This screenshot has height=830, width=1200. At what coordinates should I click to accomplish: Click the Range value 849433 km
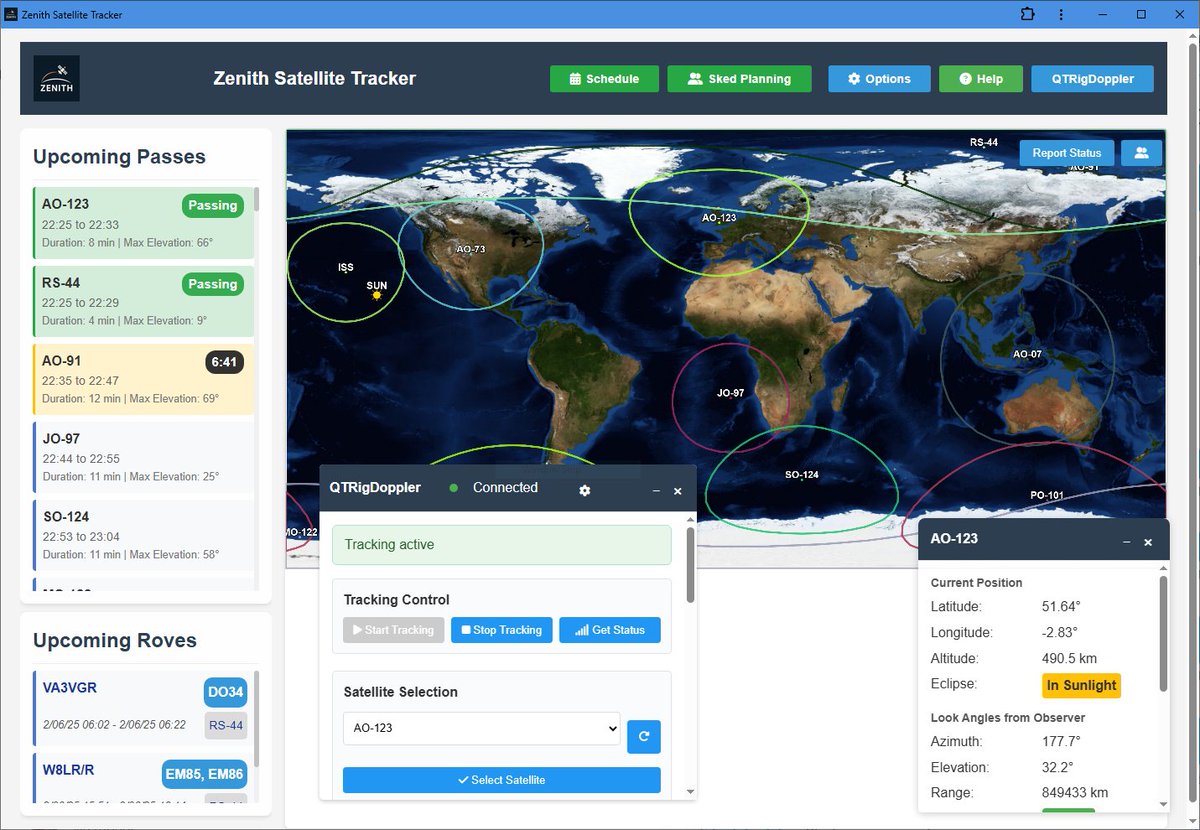(x=1075, y=793)
